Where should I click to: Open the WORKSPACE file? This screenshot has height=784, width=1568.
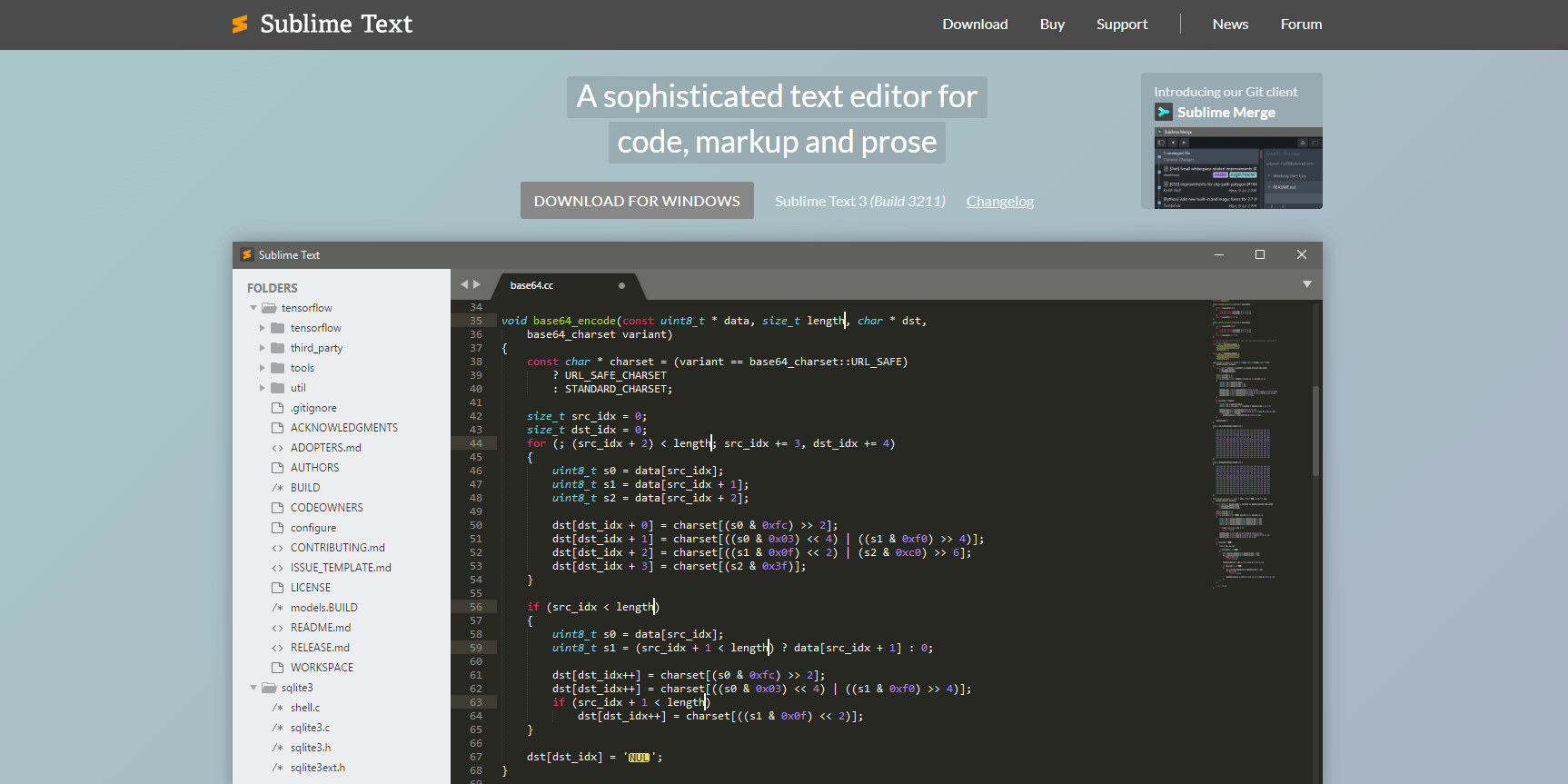point(322,668)
